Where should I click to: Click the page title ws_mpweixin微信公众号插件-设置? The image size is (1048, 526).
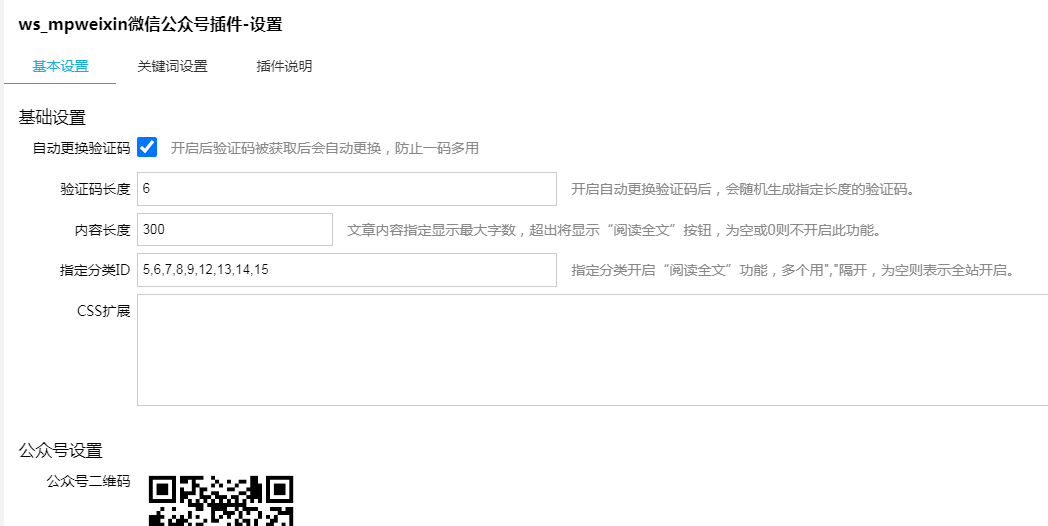coord(150,25)
